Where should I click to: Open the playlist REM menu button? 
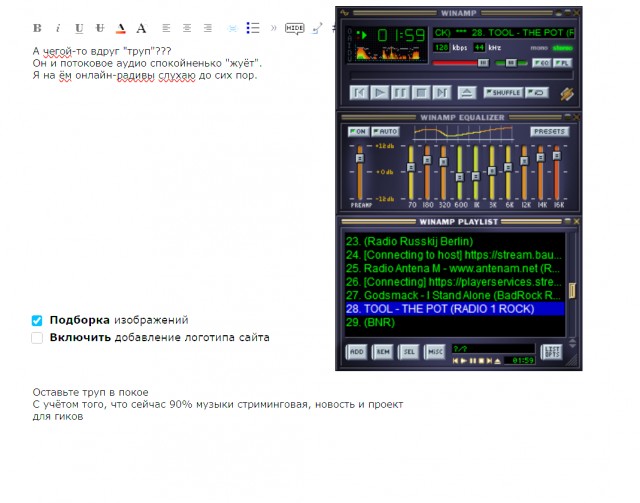pyautogui.click(x=382, y=352)
